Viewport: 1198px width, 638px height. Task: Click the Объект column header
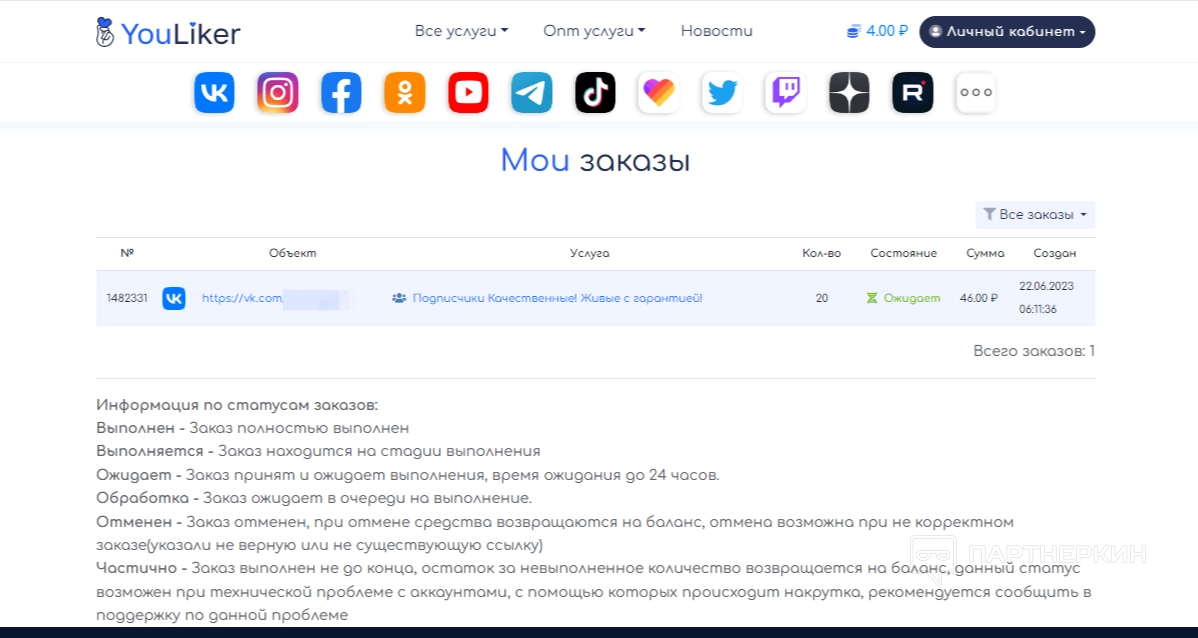pos(293,253)
